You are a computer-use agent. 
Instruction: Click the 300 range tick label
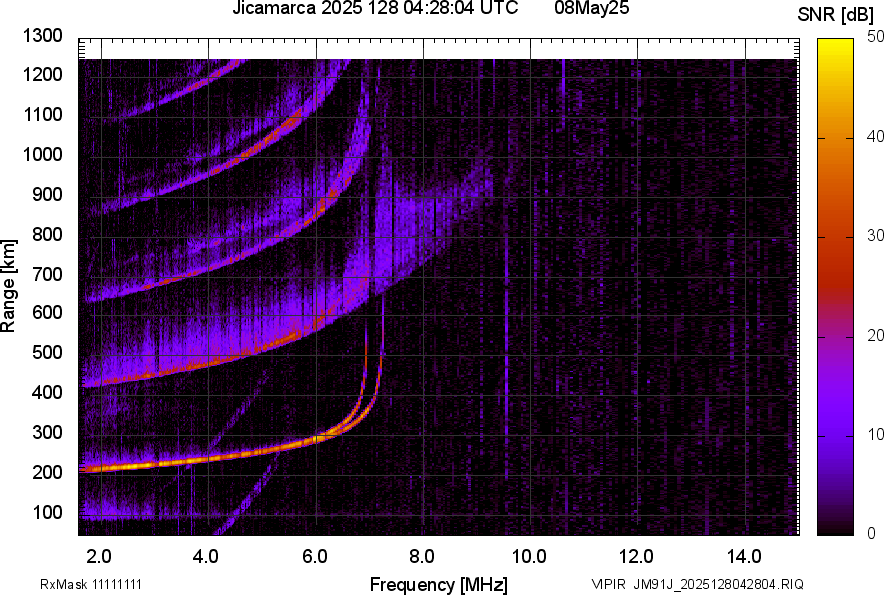[x=47, y=433]
